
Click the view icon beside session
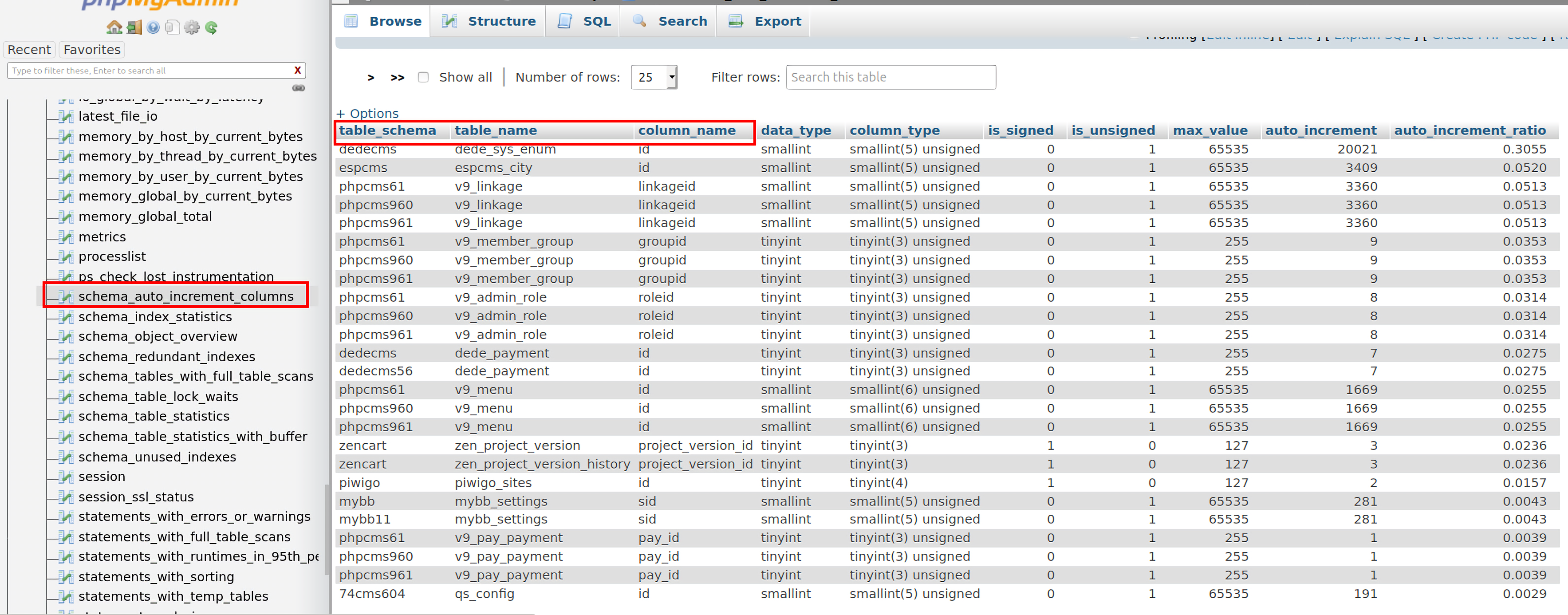click(x=66, y=476)
